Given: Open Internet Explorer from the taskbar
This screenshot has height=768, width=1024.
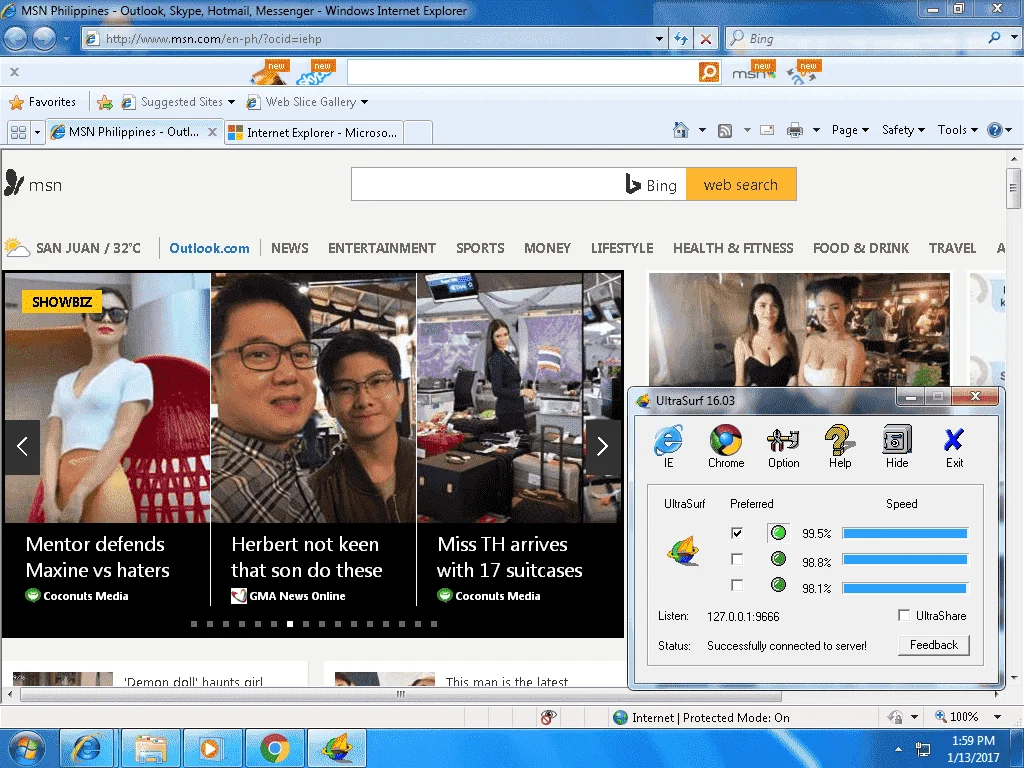Looking at the screenshot, I should 87,748.
